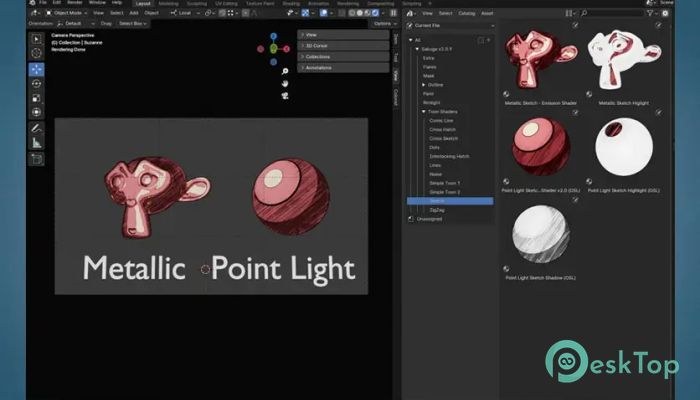Select the 3D Cursor tool
Viewport: 700px width, 400px height.
coord(37,53)
